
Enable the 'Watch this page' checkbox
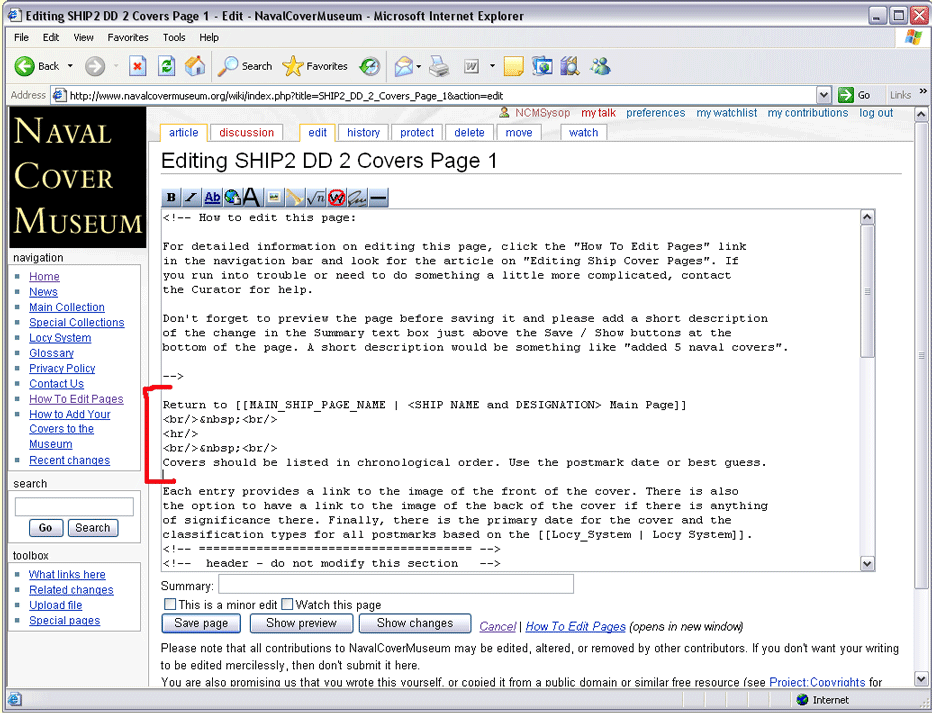click(287, 604)
